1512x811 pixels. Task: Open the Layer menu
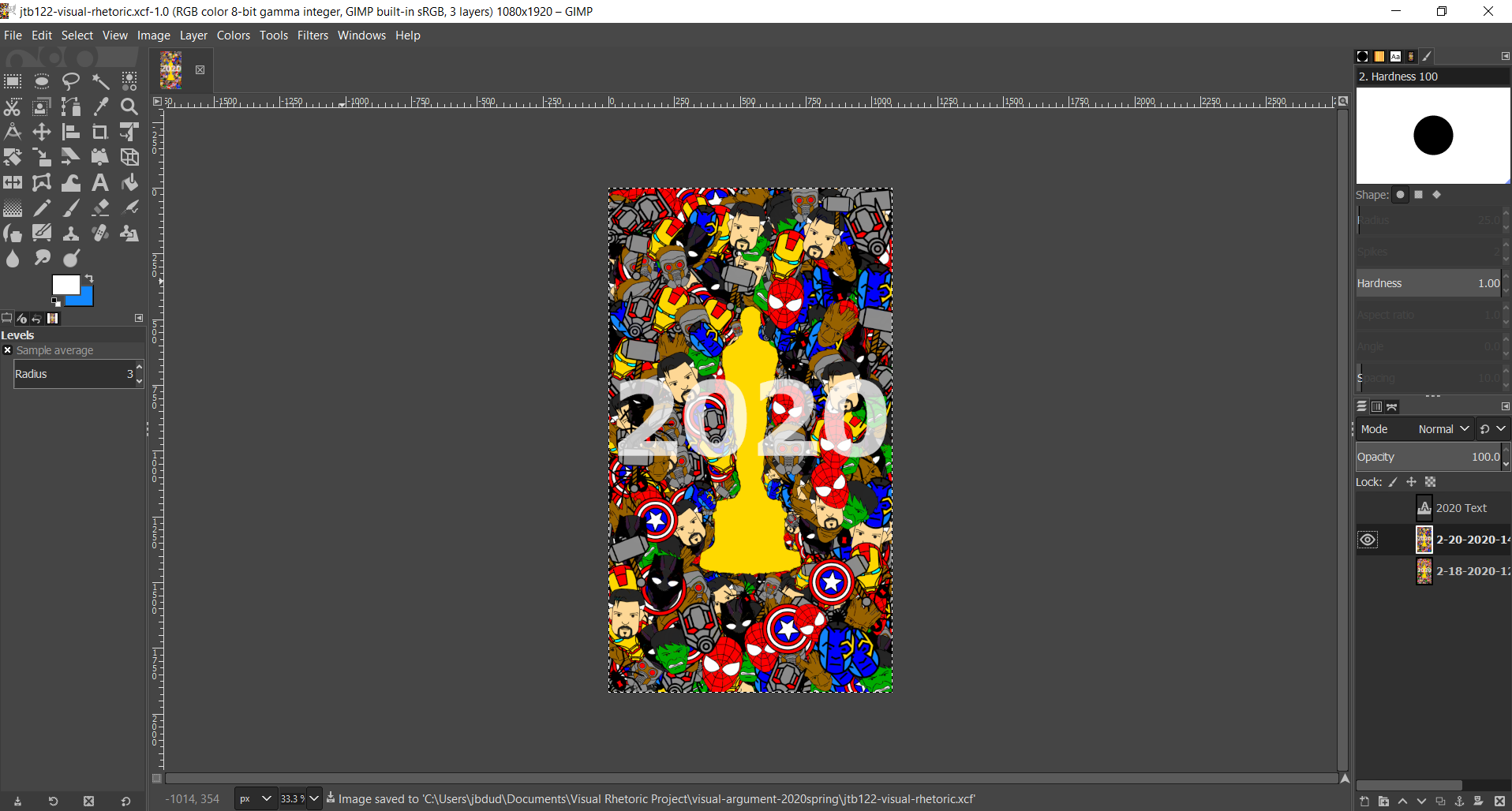[x=193, y=36]
